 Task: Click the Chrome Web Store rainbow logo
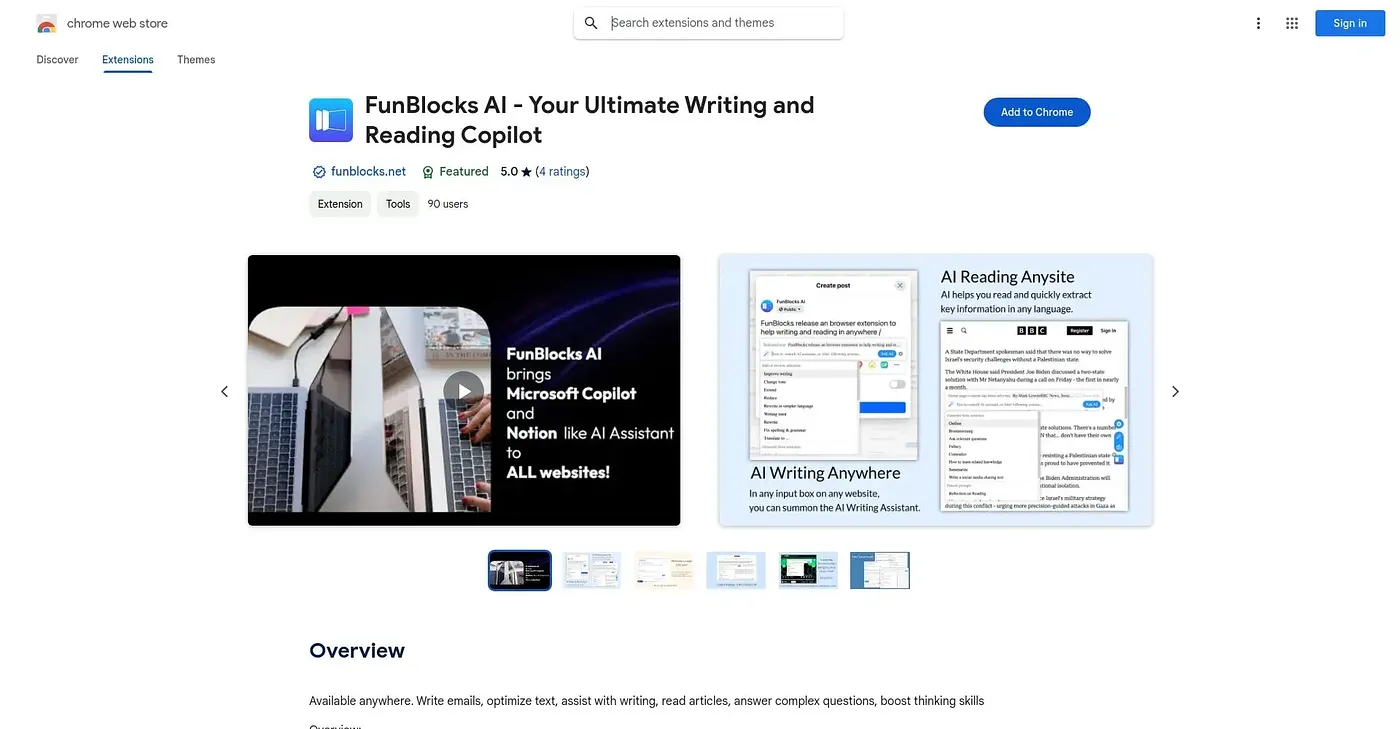46,23
